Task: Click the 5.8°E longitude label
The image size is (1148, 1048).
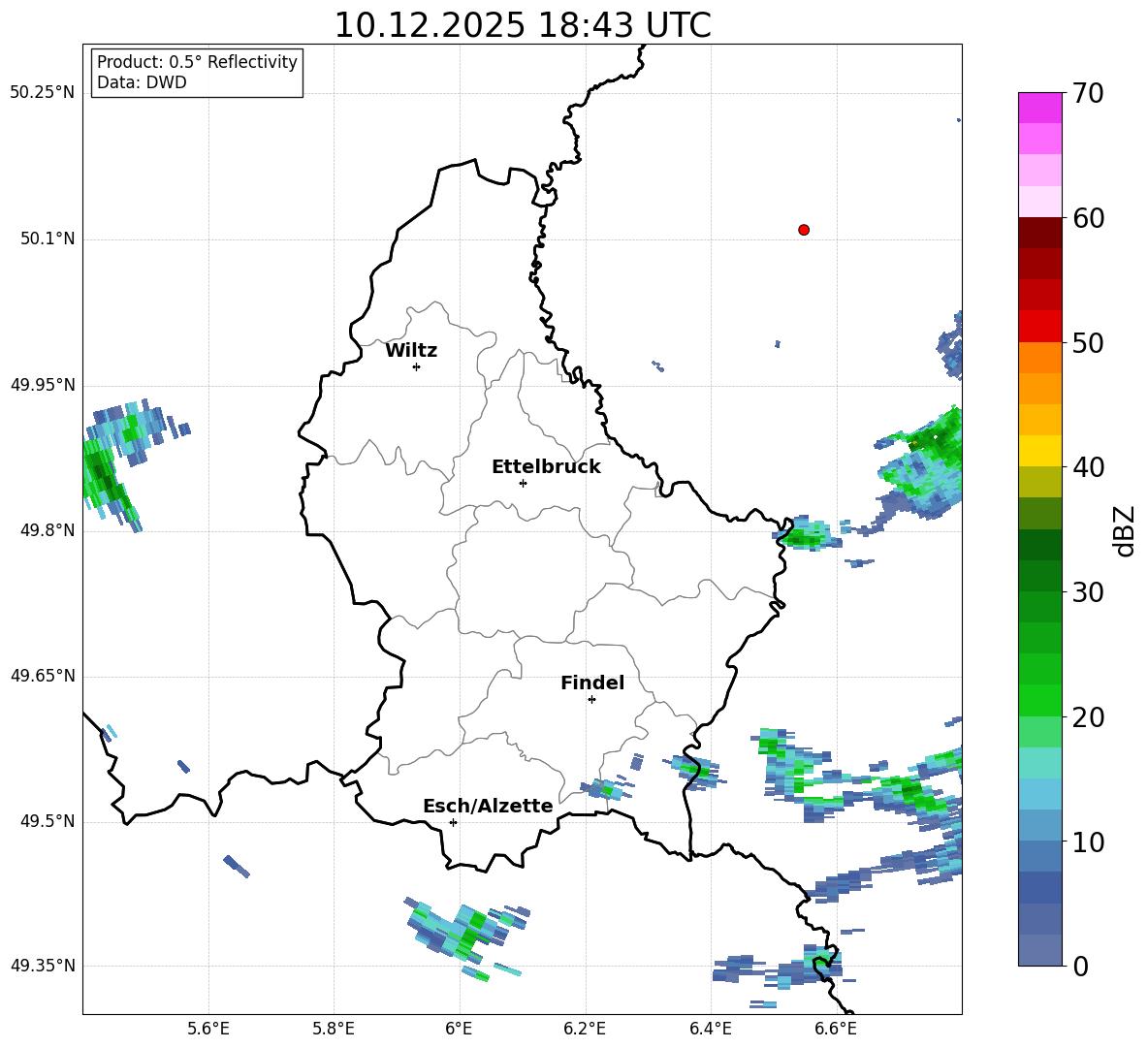Action: point(334,1030)
